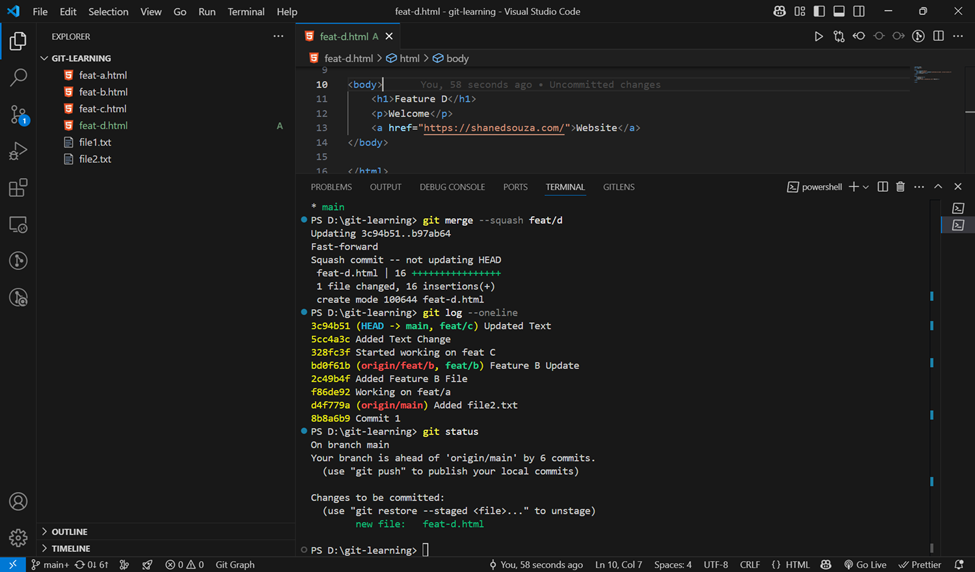Customize layout icon in title bar
This screenshot has width=975, height=572.
tap(800, 11)
